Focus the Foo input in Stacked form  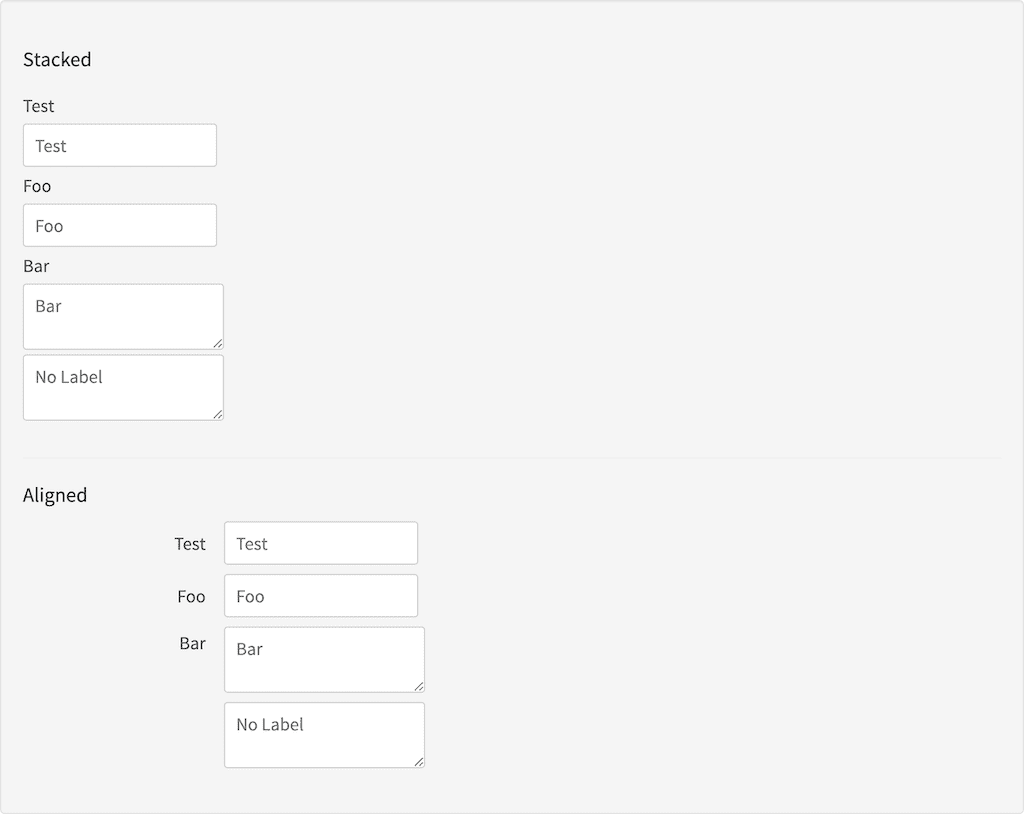[120, 226]
